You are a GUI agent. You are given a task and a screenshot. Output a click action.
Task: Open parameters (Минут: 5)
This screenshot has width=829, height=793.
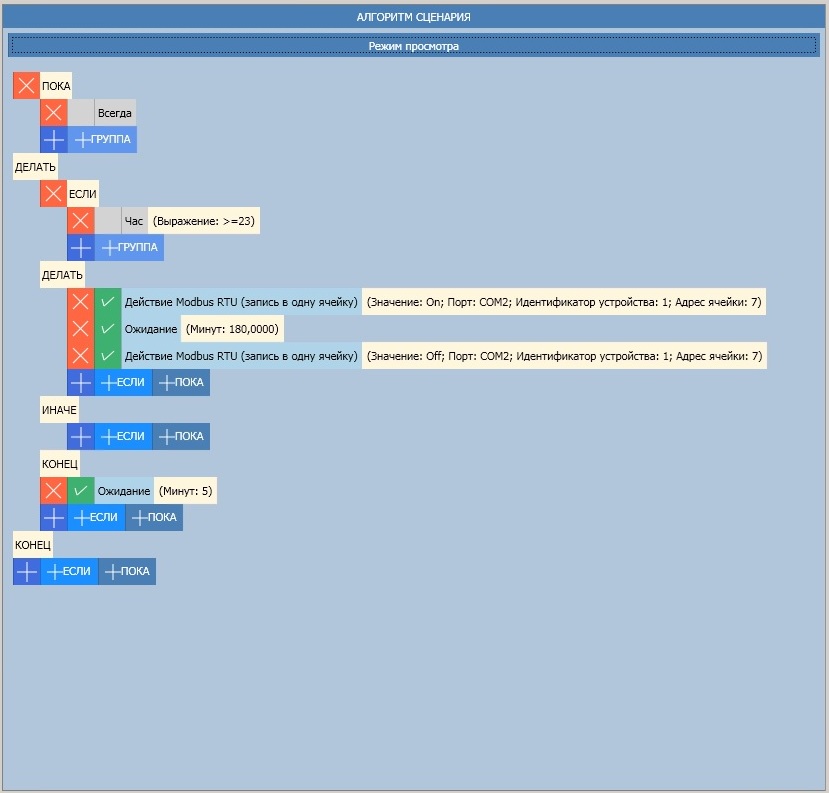click(x=186, y=491)
